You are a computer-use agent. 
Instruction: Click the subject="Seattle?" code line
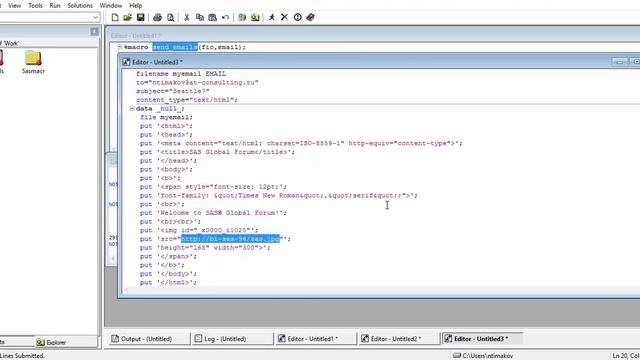(173, 91)
